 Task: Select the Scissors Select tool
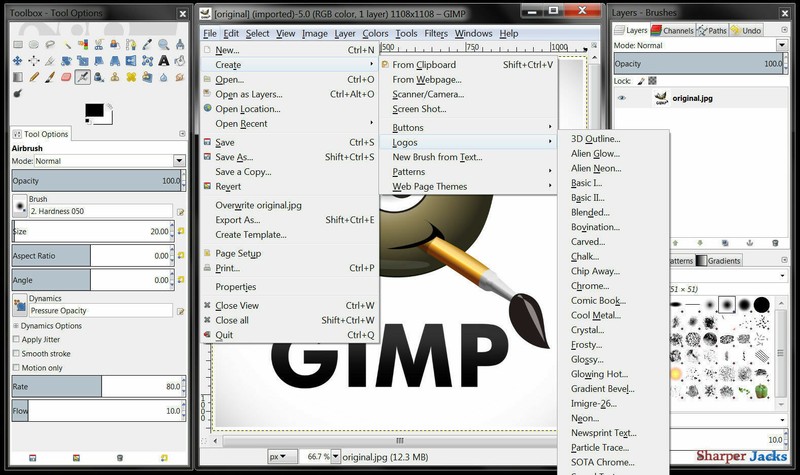click(98, 44)
